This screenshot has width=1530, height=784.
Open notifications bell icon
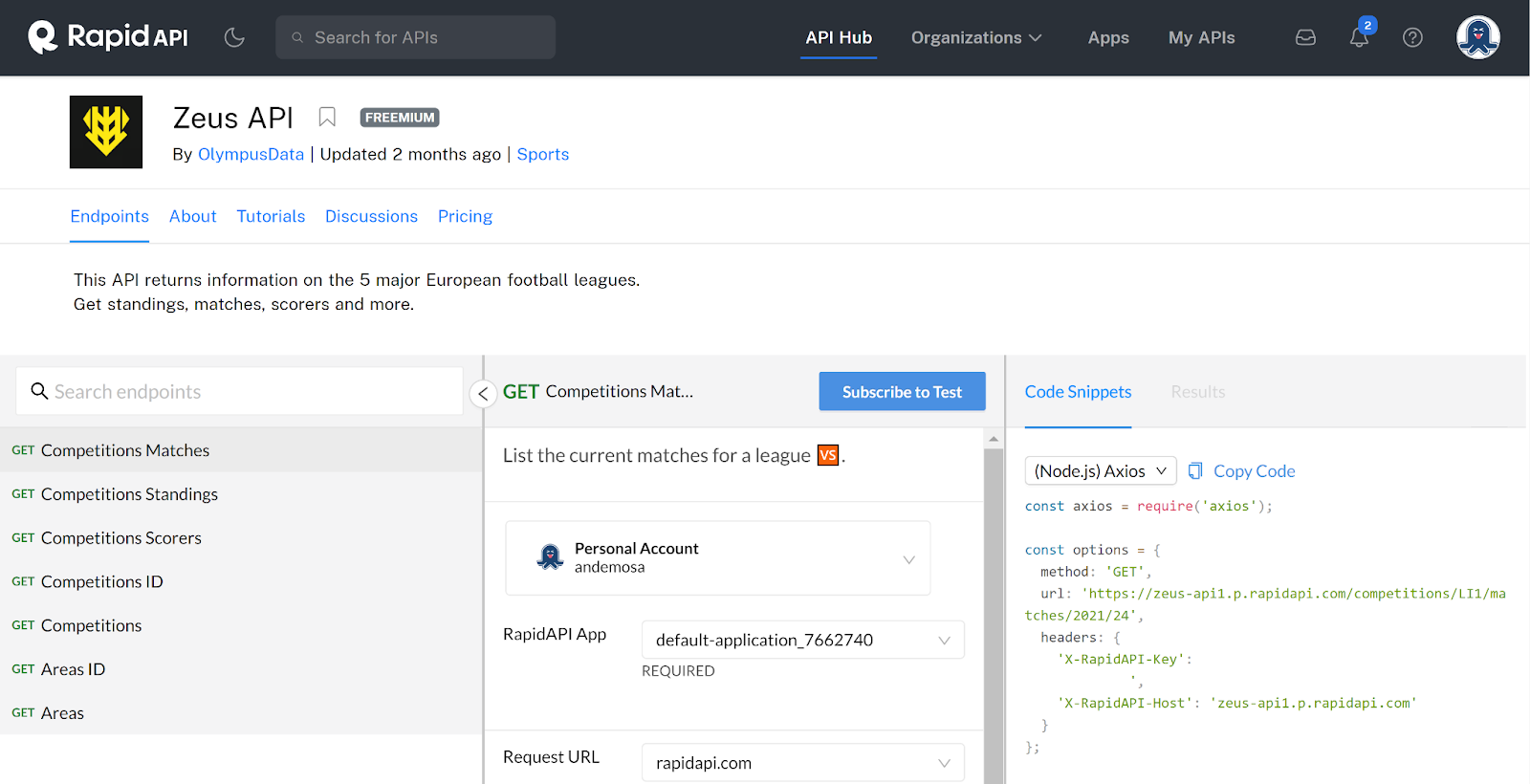[1359, 37]
